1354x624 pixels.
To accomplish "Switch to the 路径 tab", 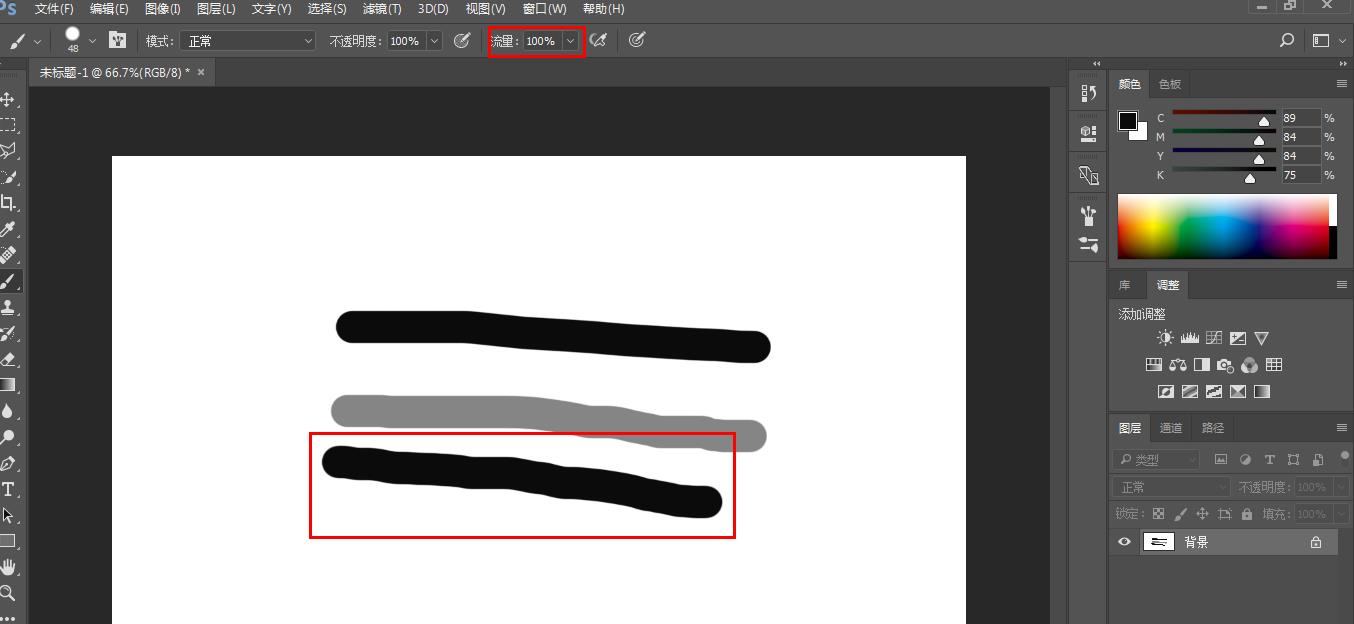I will [1213, 428].
